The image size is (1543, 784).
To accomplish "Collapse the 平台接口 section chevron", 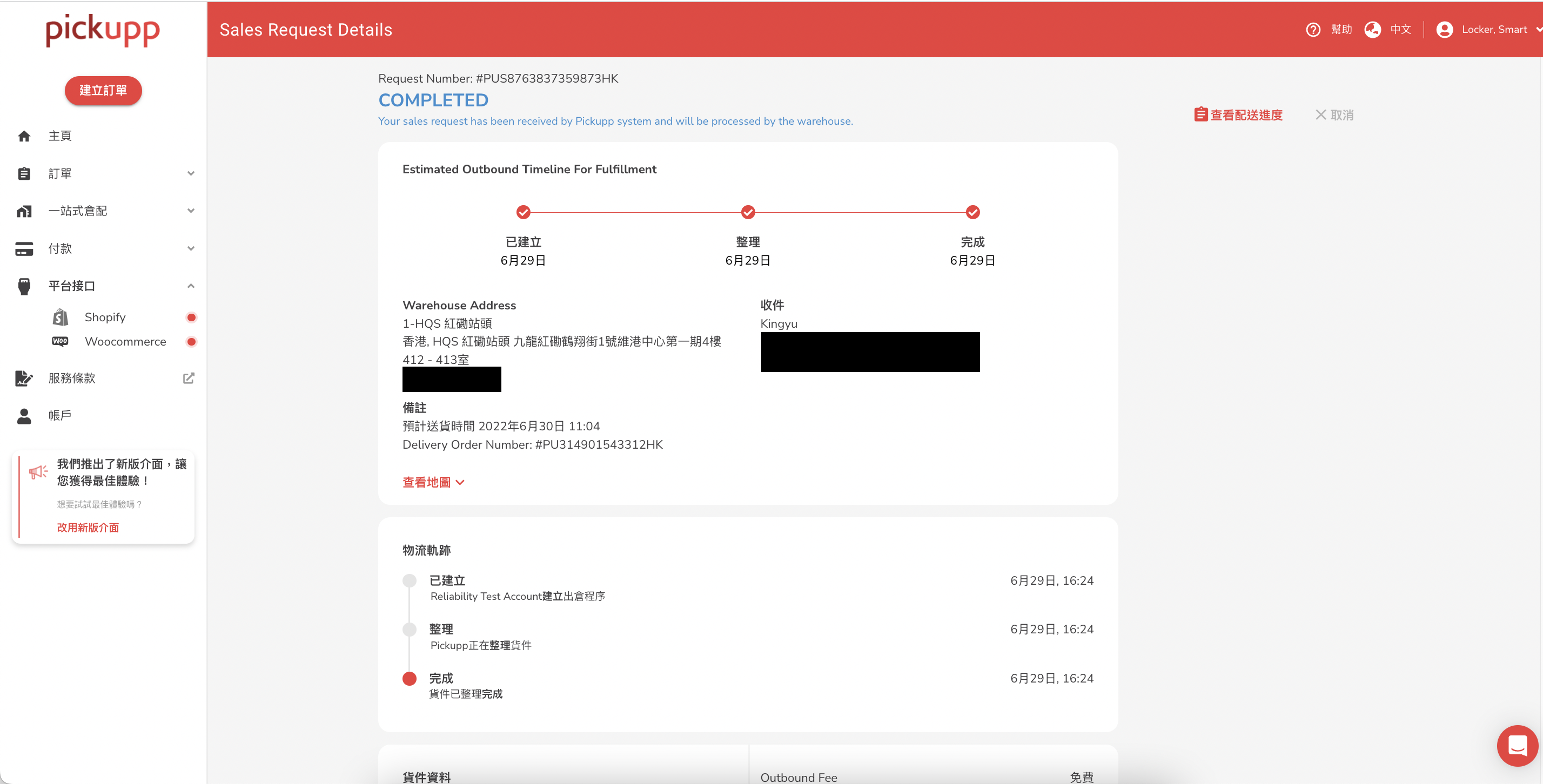I will [191, 286].
